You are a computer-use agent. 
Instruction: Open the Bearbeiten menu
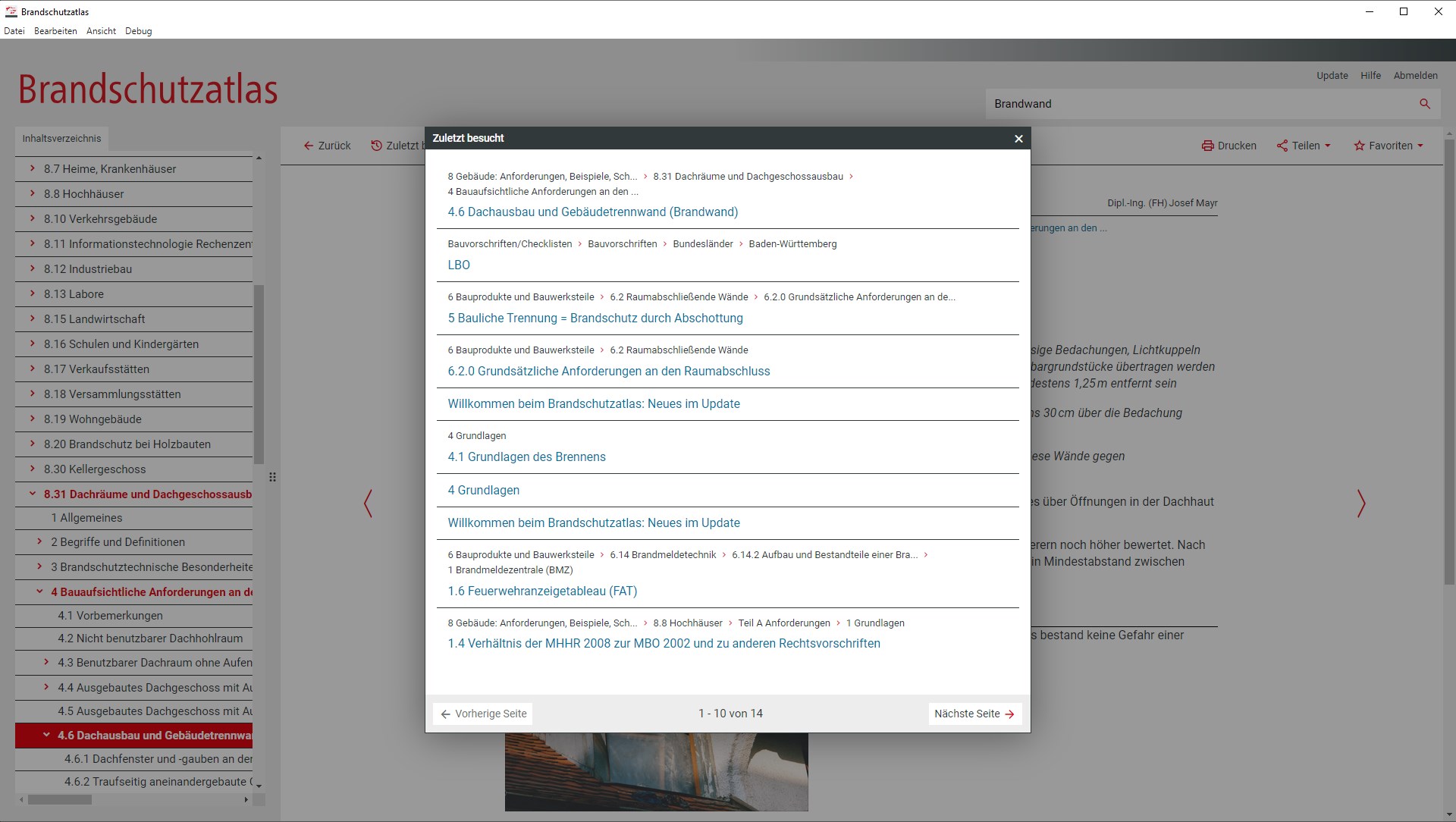click(x=55, y=31)
